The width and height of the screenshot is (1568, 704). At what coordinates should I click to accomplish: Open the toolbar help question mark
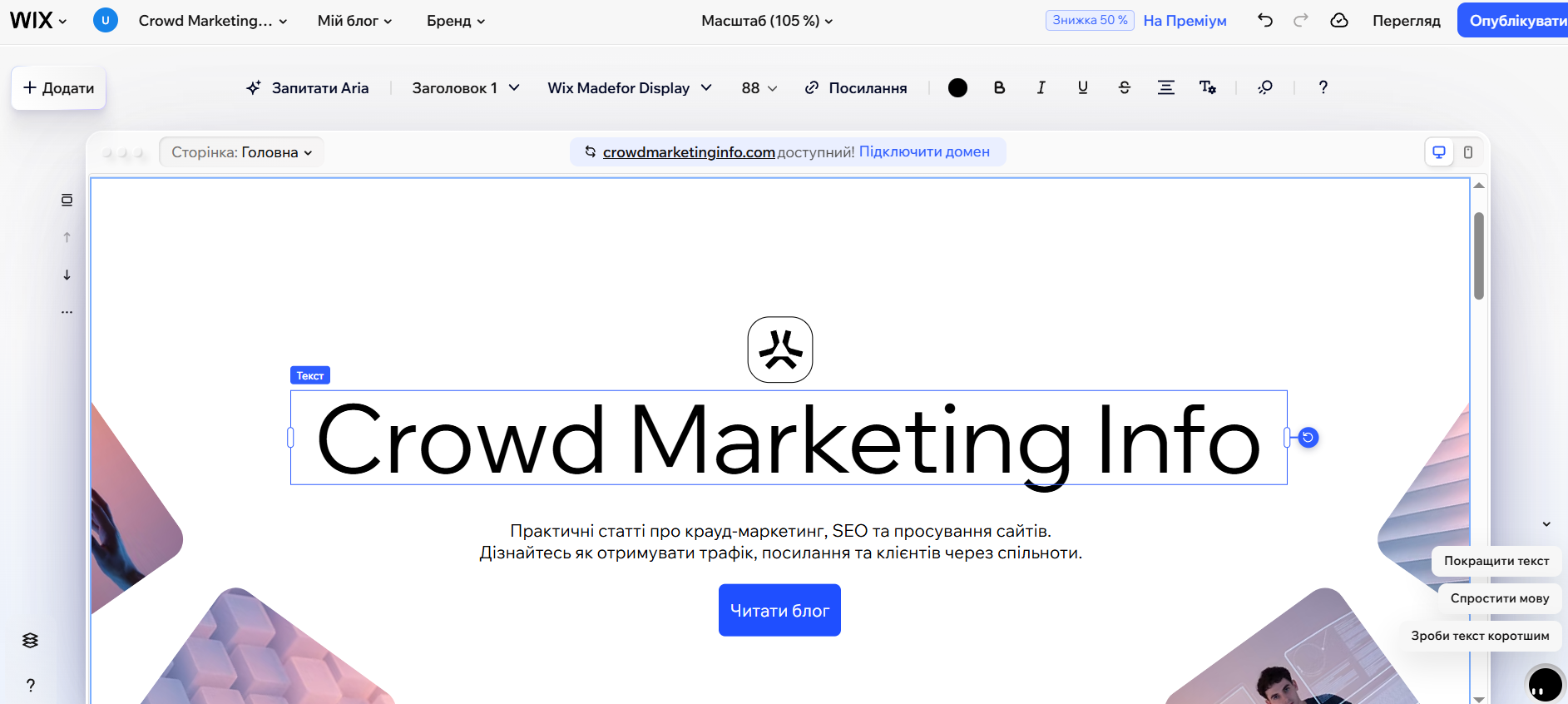1323,87
